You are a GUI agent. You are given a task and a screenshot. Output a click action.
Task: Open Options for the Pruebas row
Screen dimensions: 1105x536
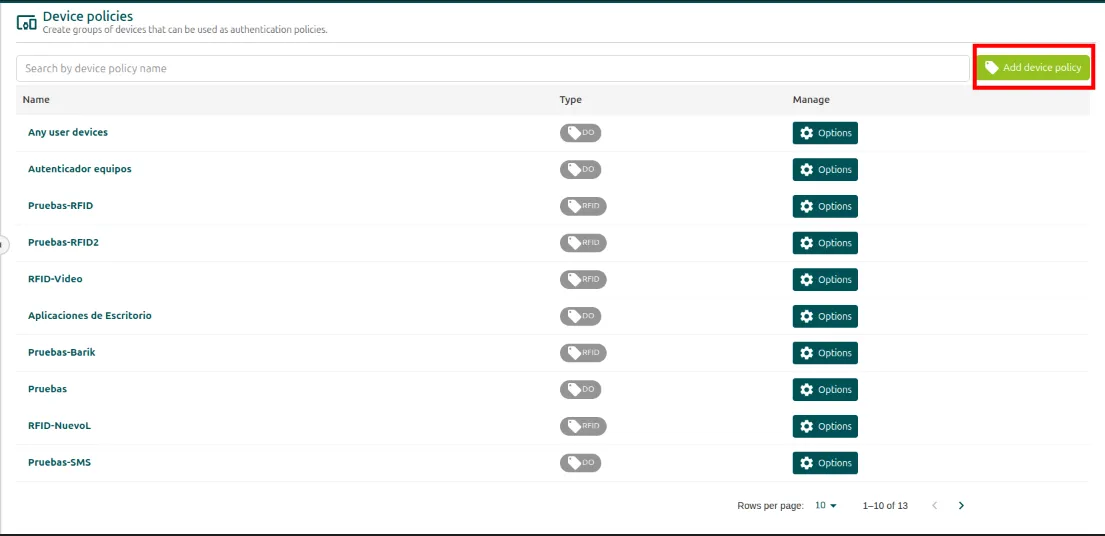coord(825,389)
